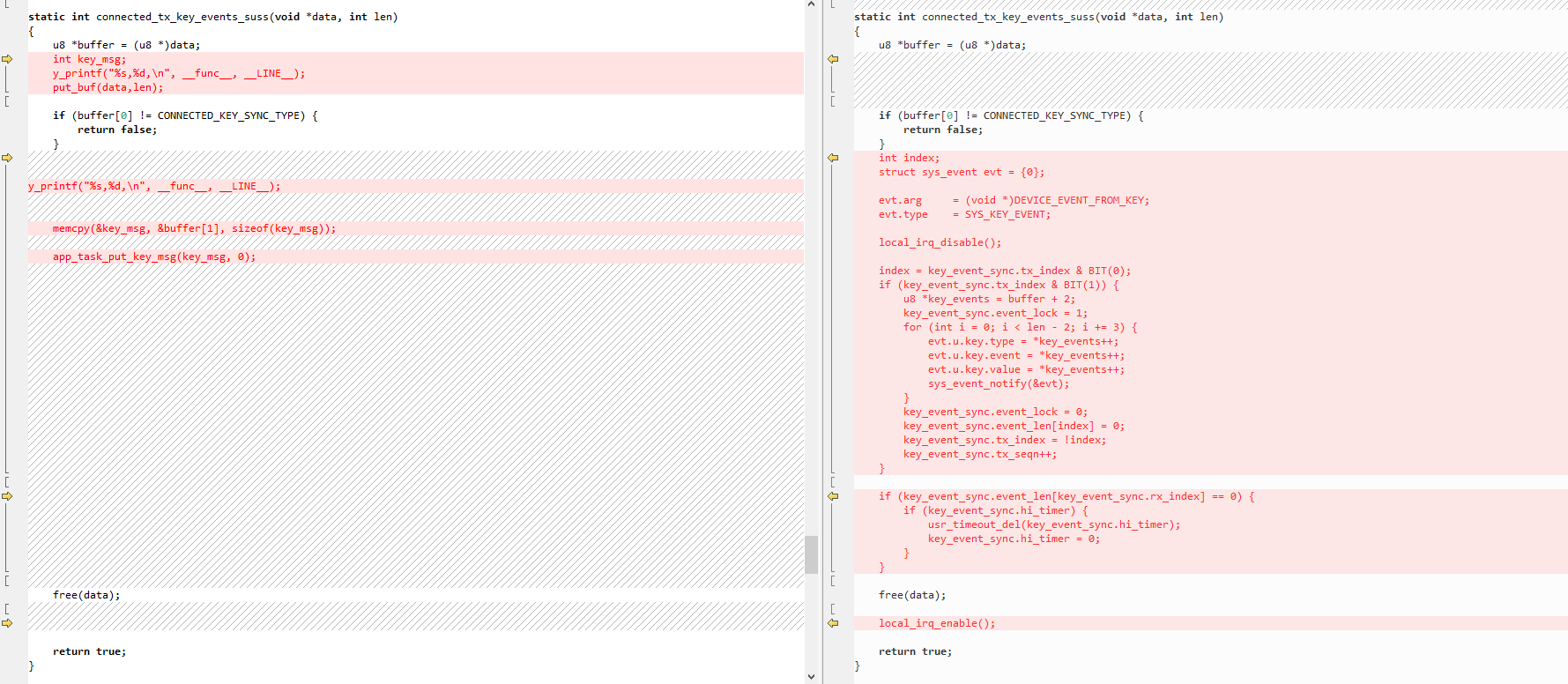
Task: Click left-pane arrow for the 'event_len[key_event_sync.rx_index]' difference block
Action: pos(7,496)
